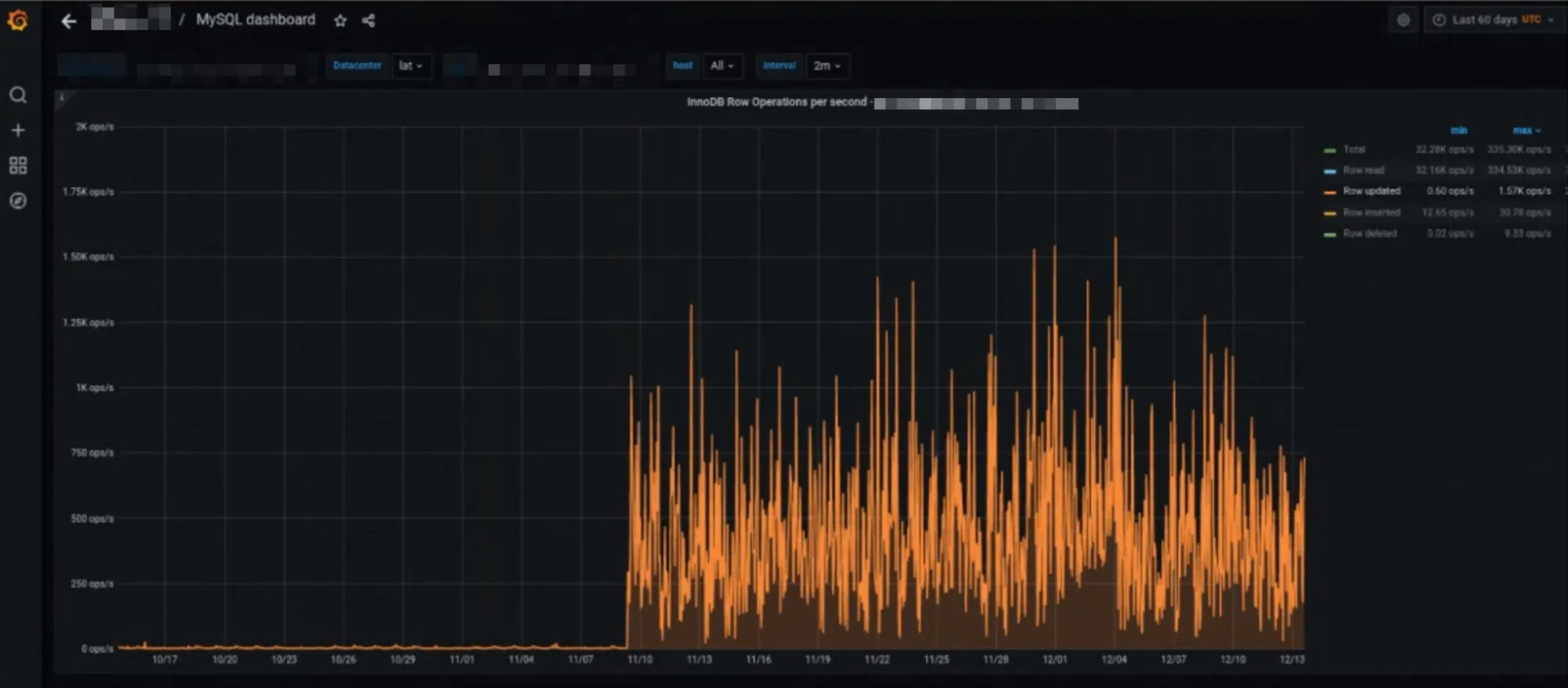This screenshot has height=688, width=1568.
Task: Open the Grafana home logo
Action: (x=18, y=20)
